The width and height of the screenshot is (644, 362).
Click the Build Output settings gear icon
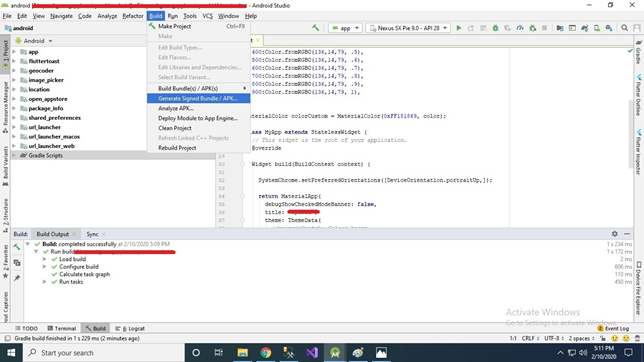614,234
